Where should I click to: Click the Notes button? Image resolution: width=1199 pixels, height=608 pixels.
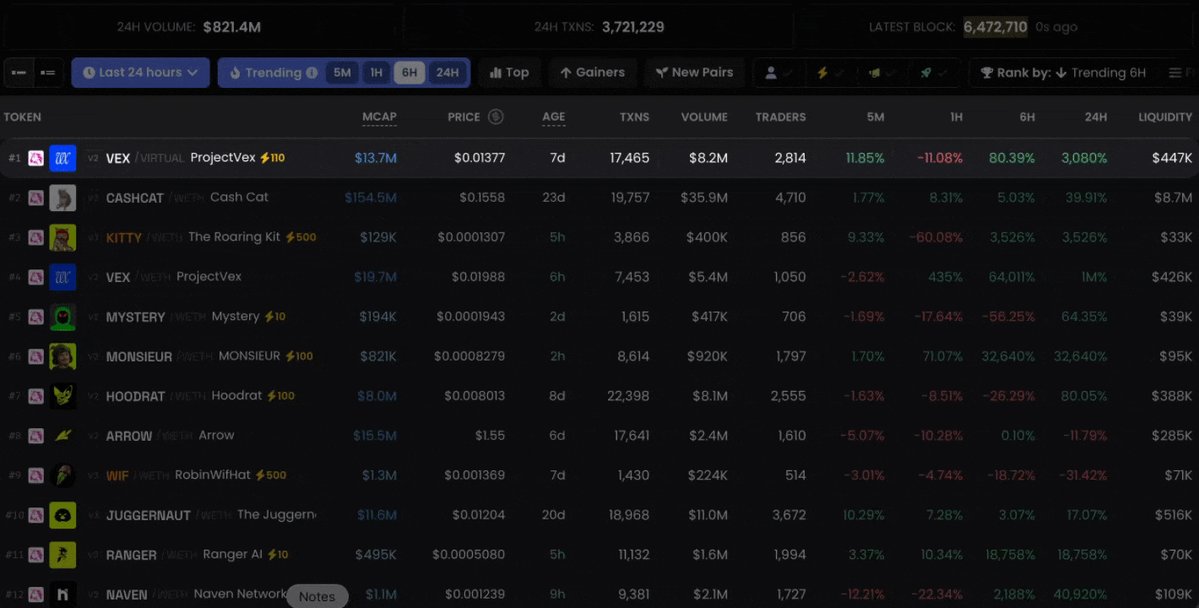[317, 597]
